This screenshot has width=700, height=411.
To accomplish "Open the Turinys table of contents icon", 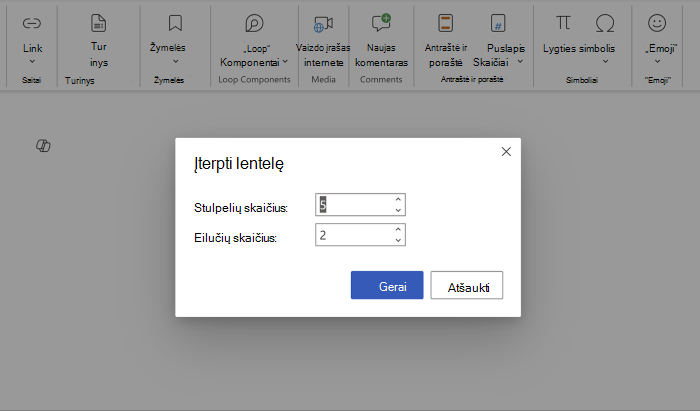I will point(98,23).
